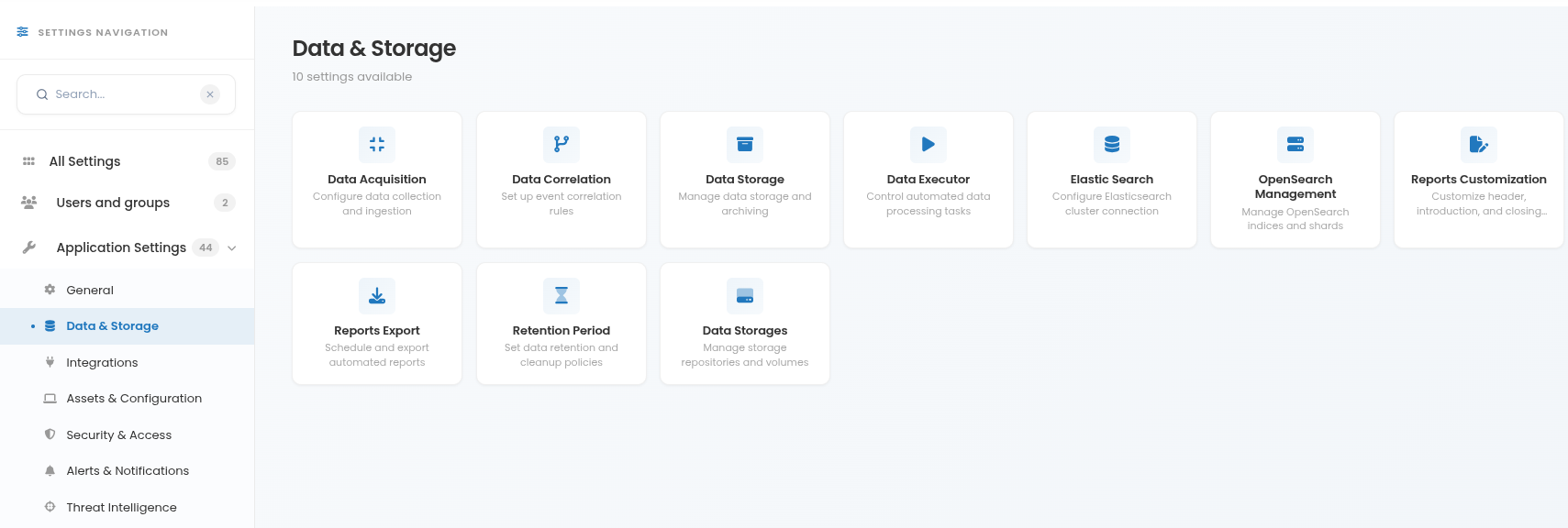Open Alerts & Notifications settings
Image resolution: width=1568 pixels, height=528 pixels.
(127, 470)
